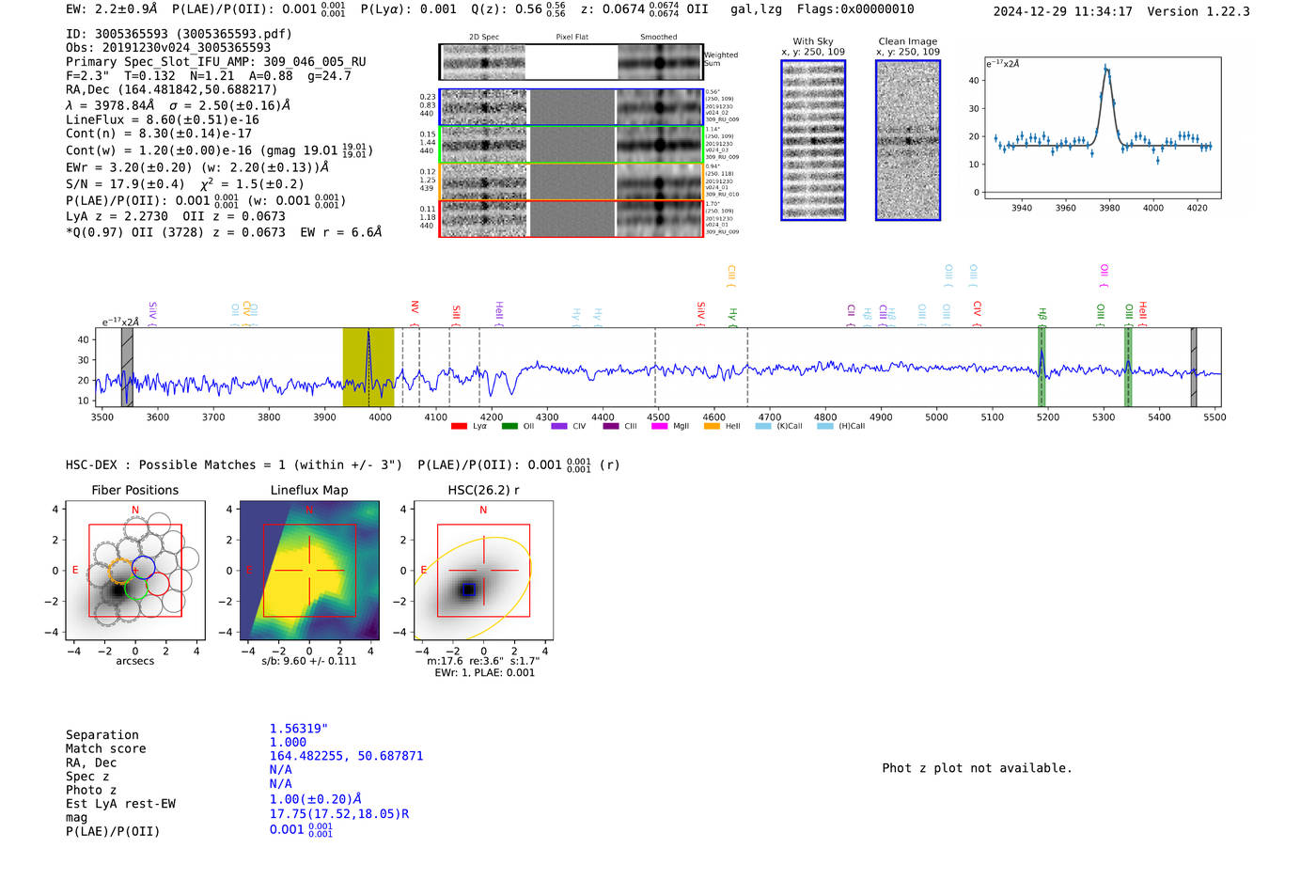Screen dimensions: 1316x896
Task: Click the purple HeII label near 4200
Action: (499, 310)
